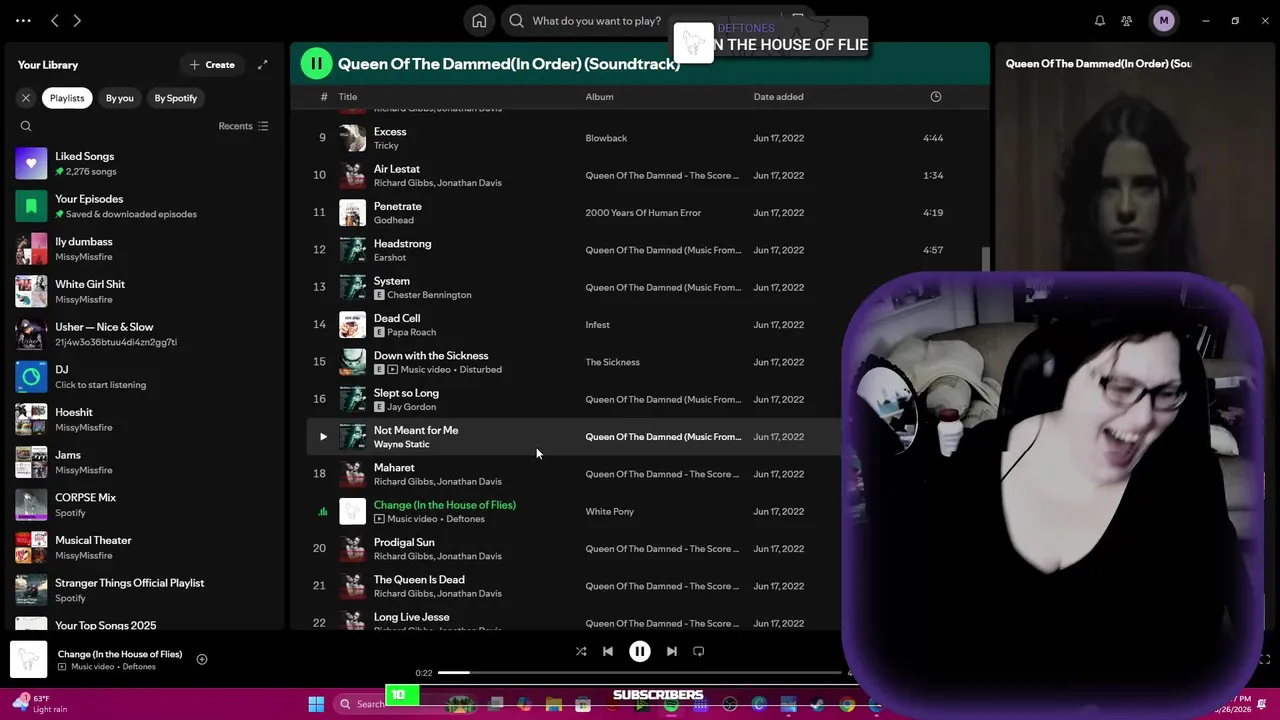Open the now playing White Pony cover thumbnail
This screenshot has width=1280, height=720.
pos(29,660)
